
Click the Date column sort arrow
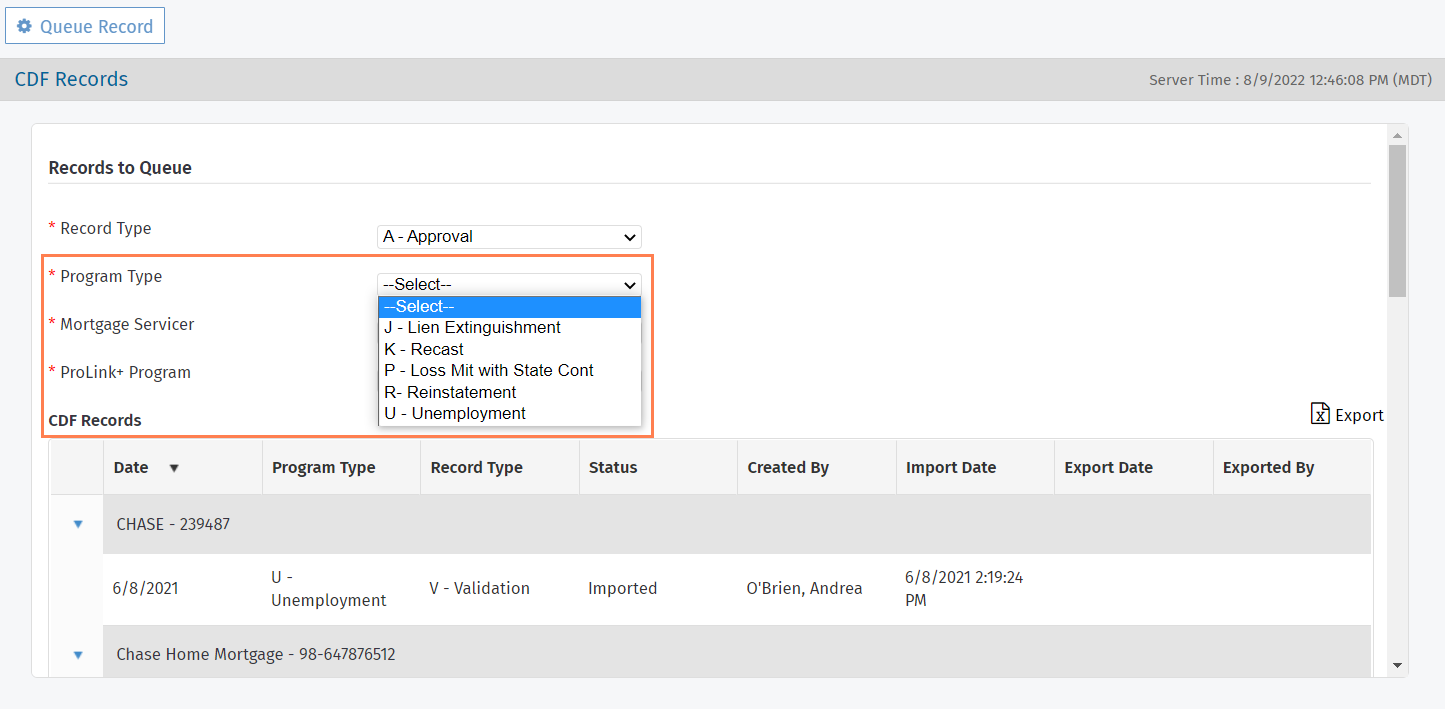(x=174, y=468)
